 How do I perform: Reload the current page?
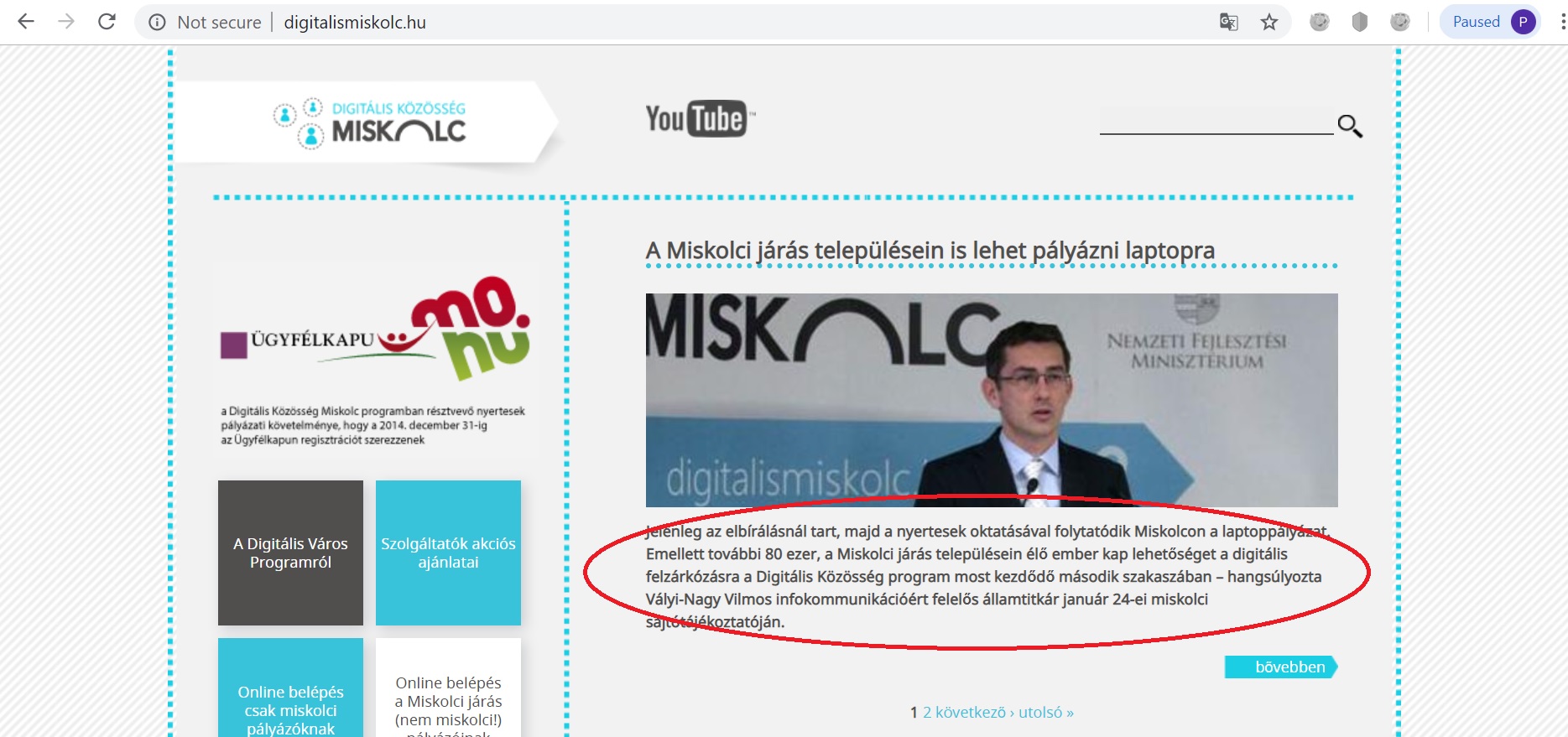pos(107,22)
